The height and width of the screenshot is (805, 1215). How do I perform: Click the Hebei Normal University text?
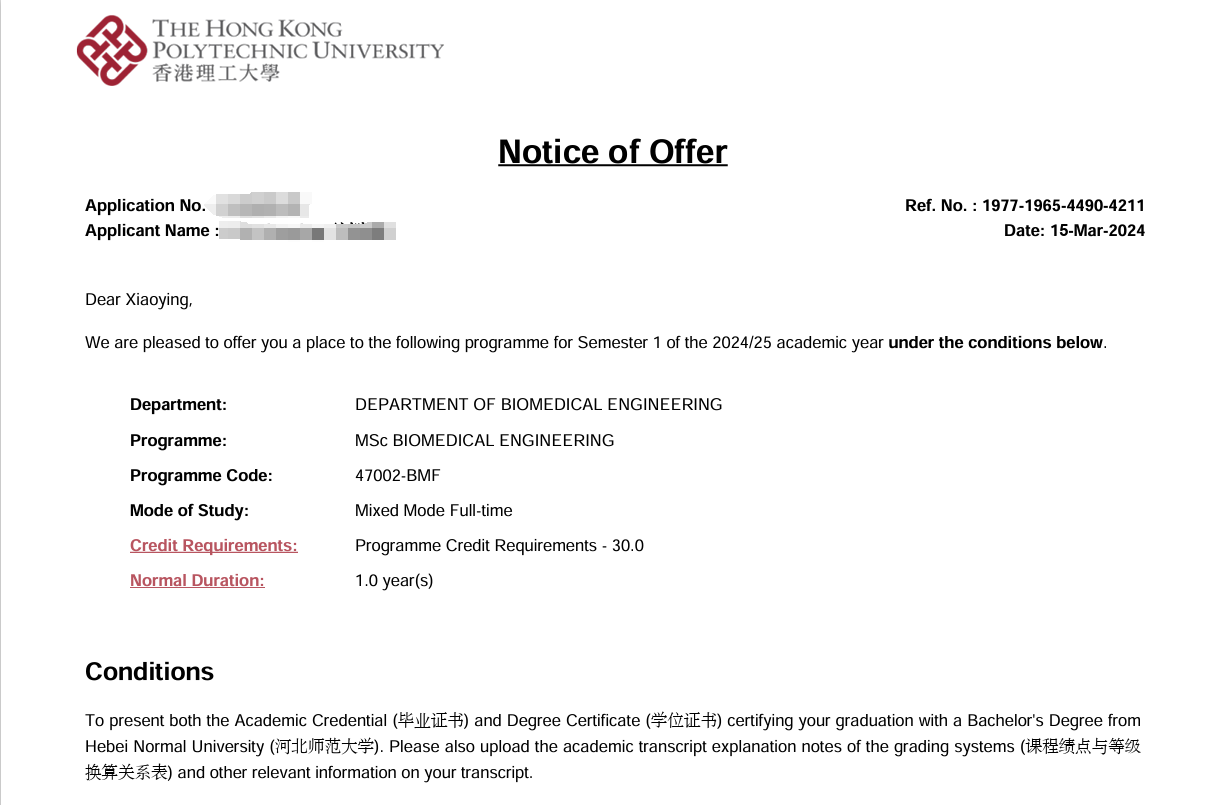175,746
